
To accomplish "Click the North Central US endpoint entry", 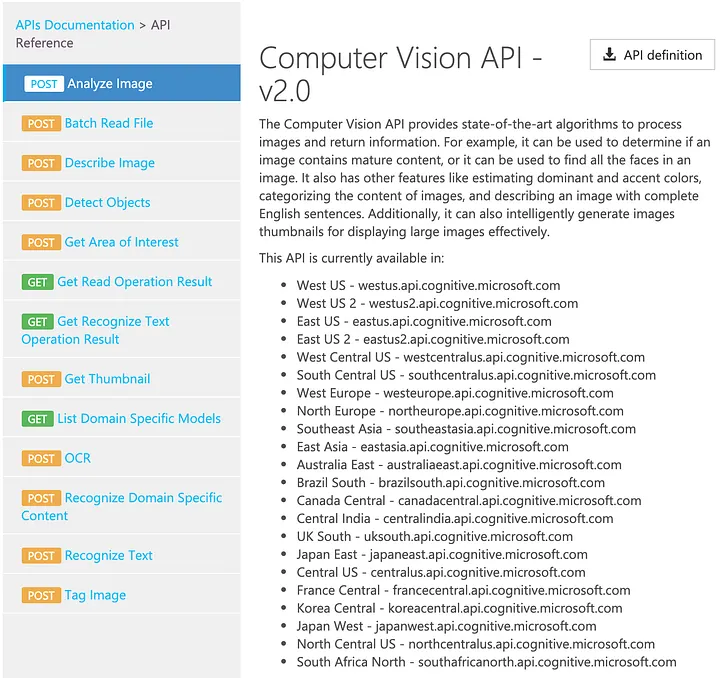I will coord(475,644).
